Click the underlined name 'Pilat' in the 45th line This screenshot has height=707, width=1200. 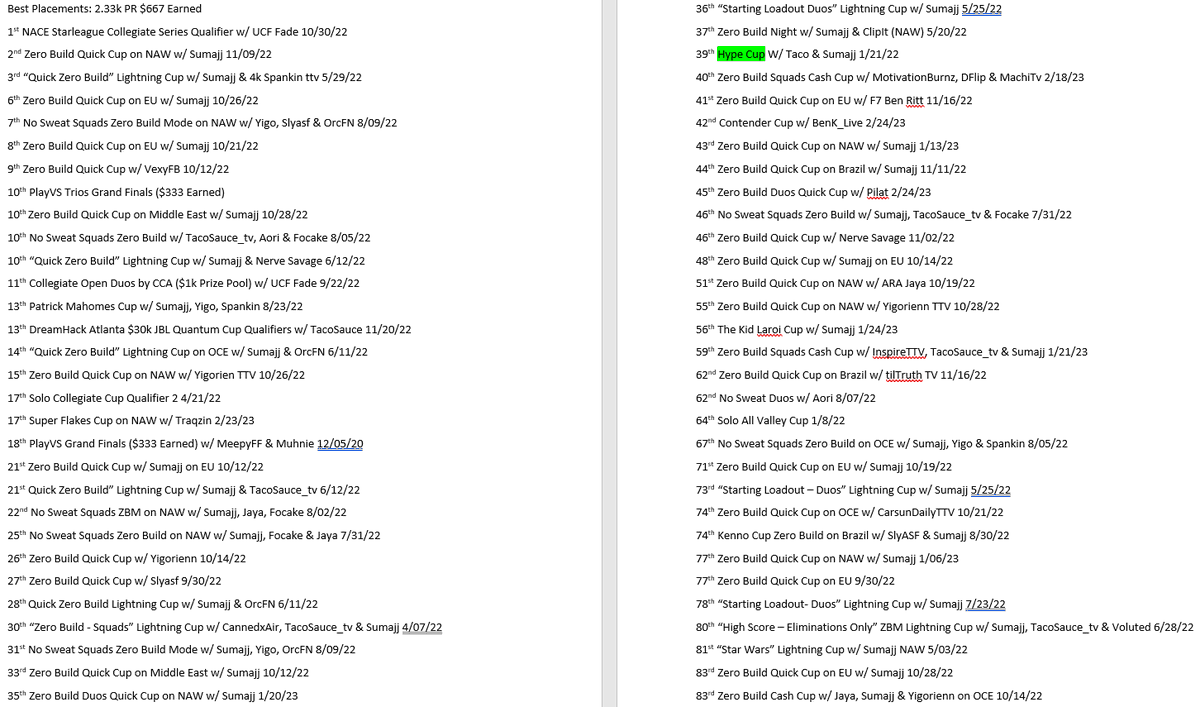tap(877, 193)
